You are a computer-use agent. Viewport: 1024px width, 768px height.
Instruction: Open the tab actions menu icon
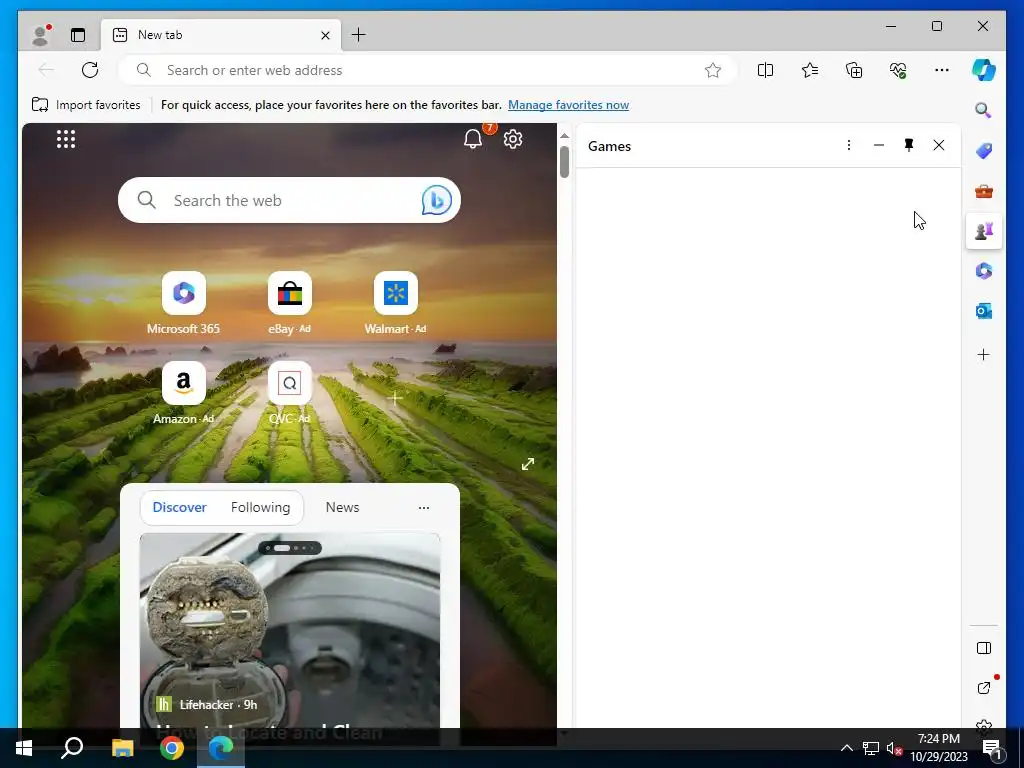coord(78,35)
